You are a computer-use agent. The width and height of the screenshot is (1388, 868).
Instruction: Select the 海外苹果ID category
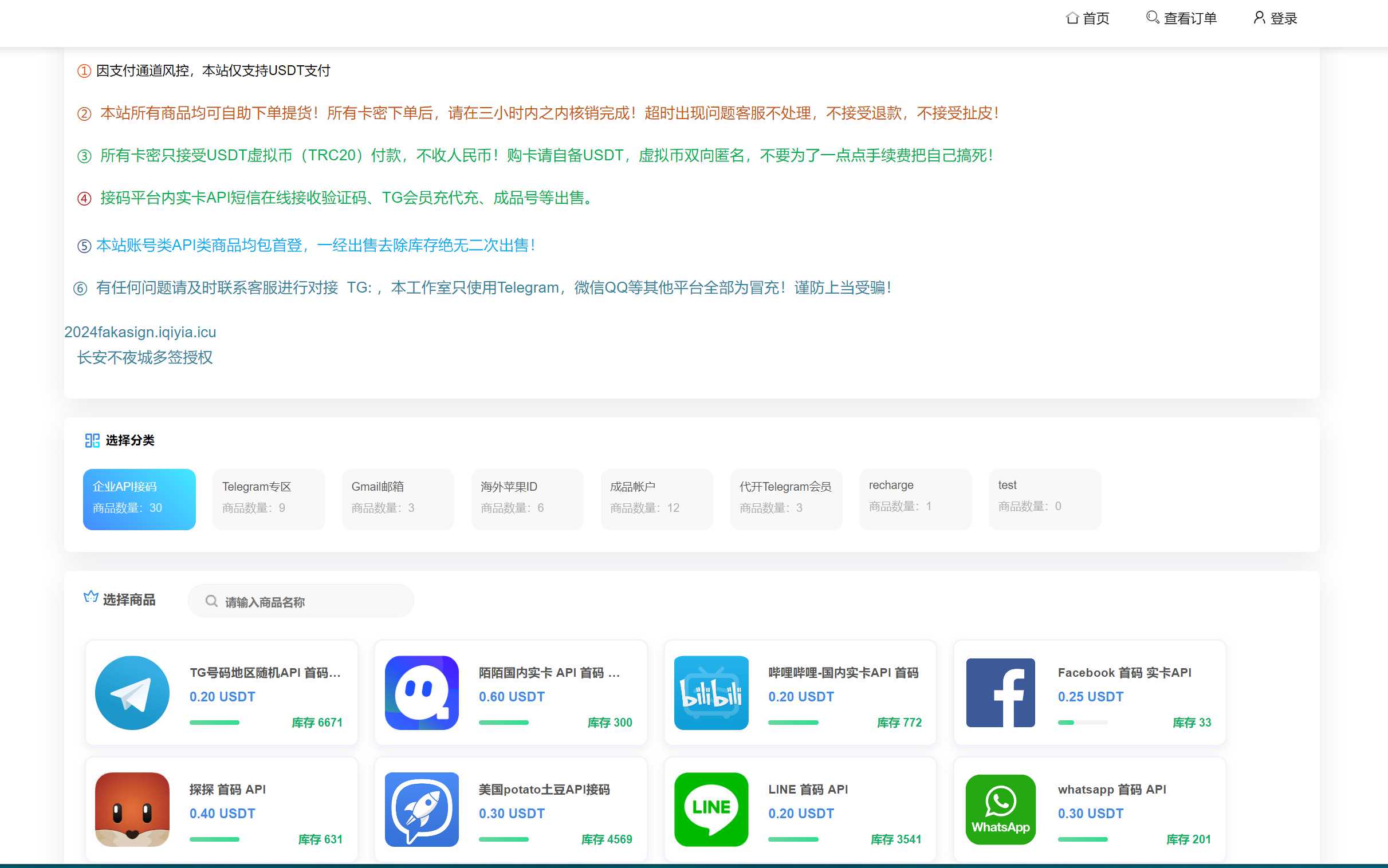pos(527,499)
